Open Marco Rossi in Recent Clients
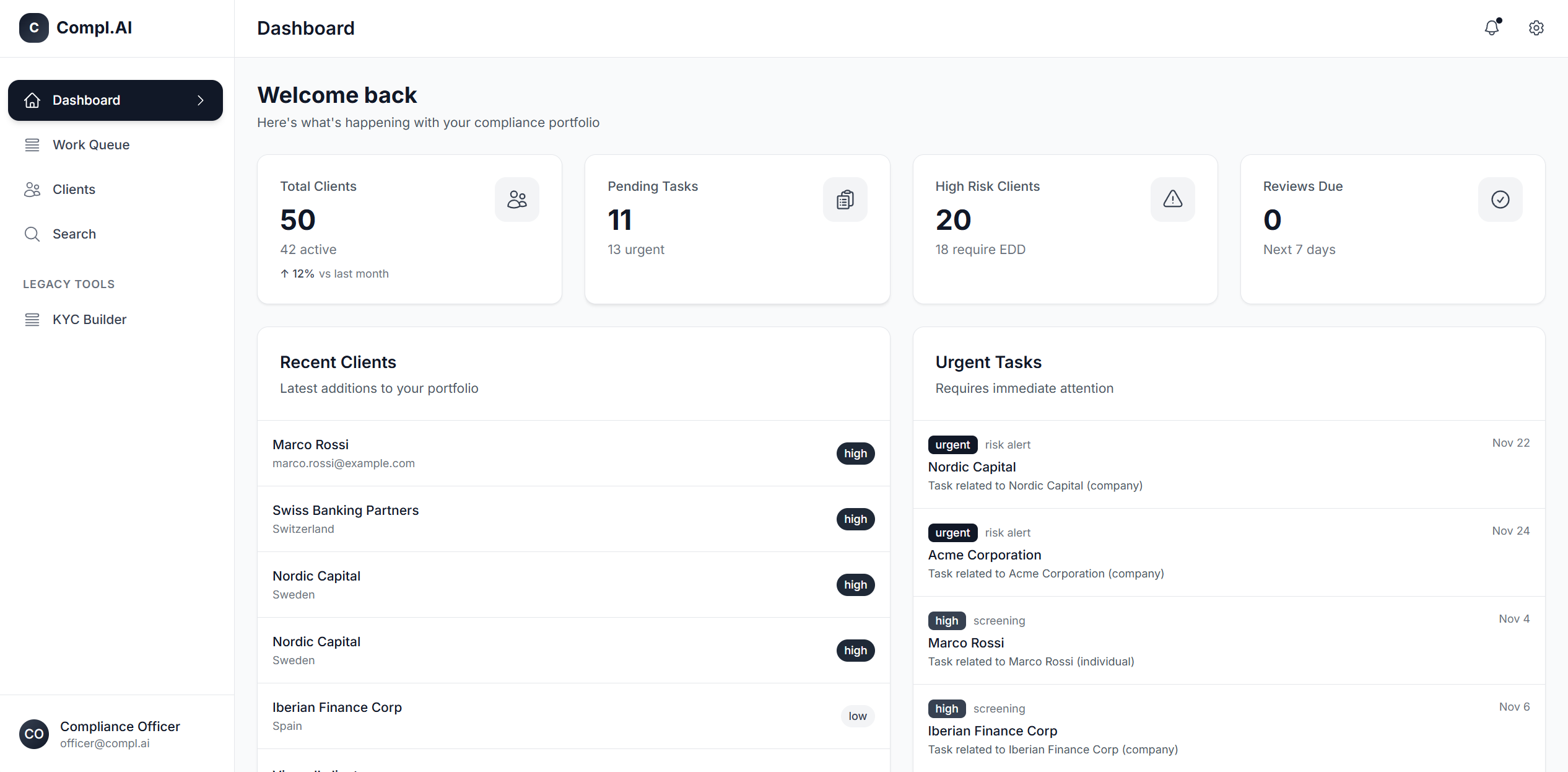The height and width of the screenshot is (772, 1568). (x=310, y=445)
